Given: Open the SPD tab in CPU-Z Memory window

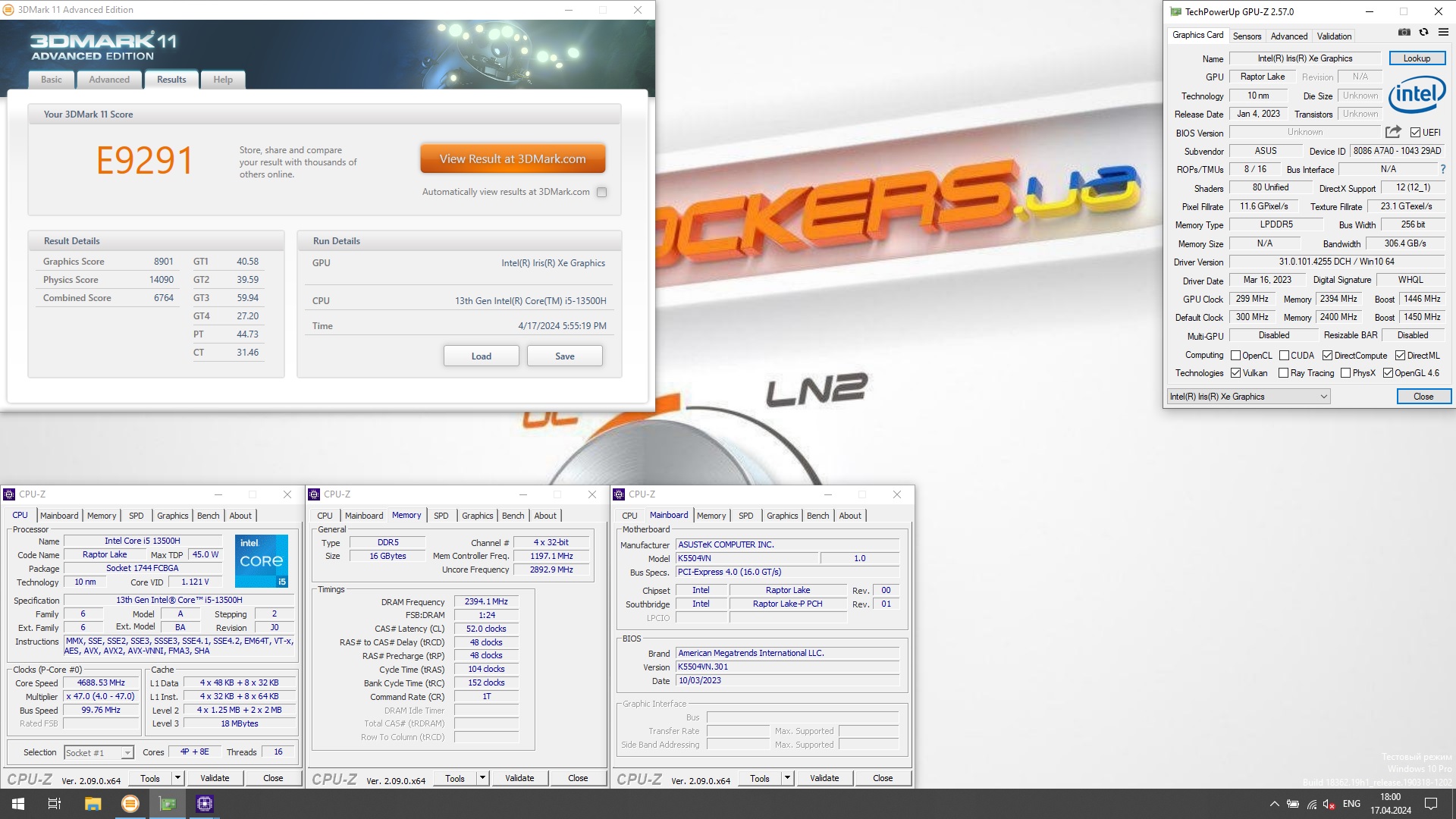Looking at the screenshot, I should pyautogui.click(x=441, y=516).
